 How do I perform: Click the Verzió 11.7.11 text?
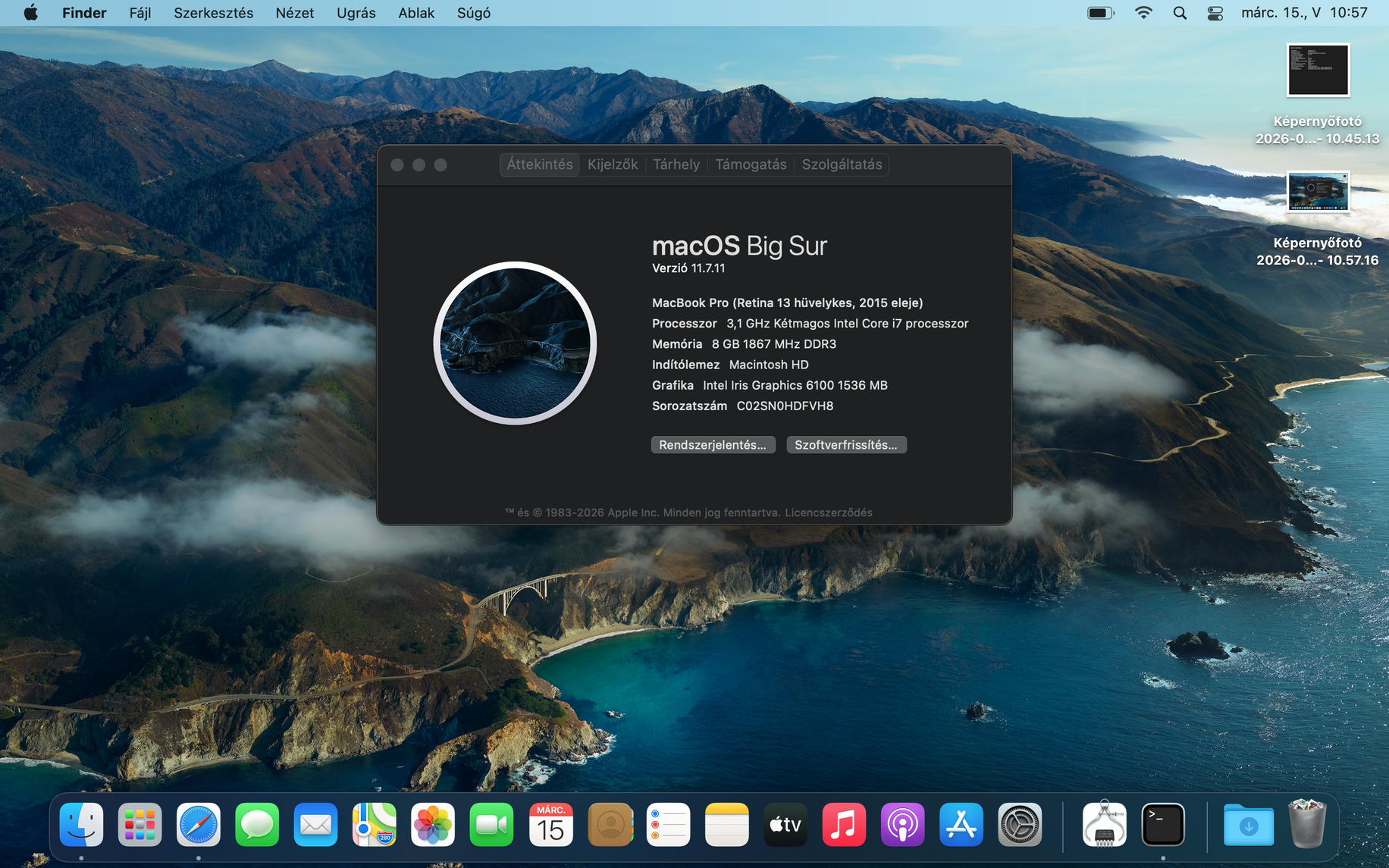coord(688,268)
